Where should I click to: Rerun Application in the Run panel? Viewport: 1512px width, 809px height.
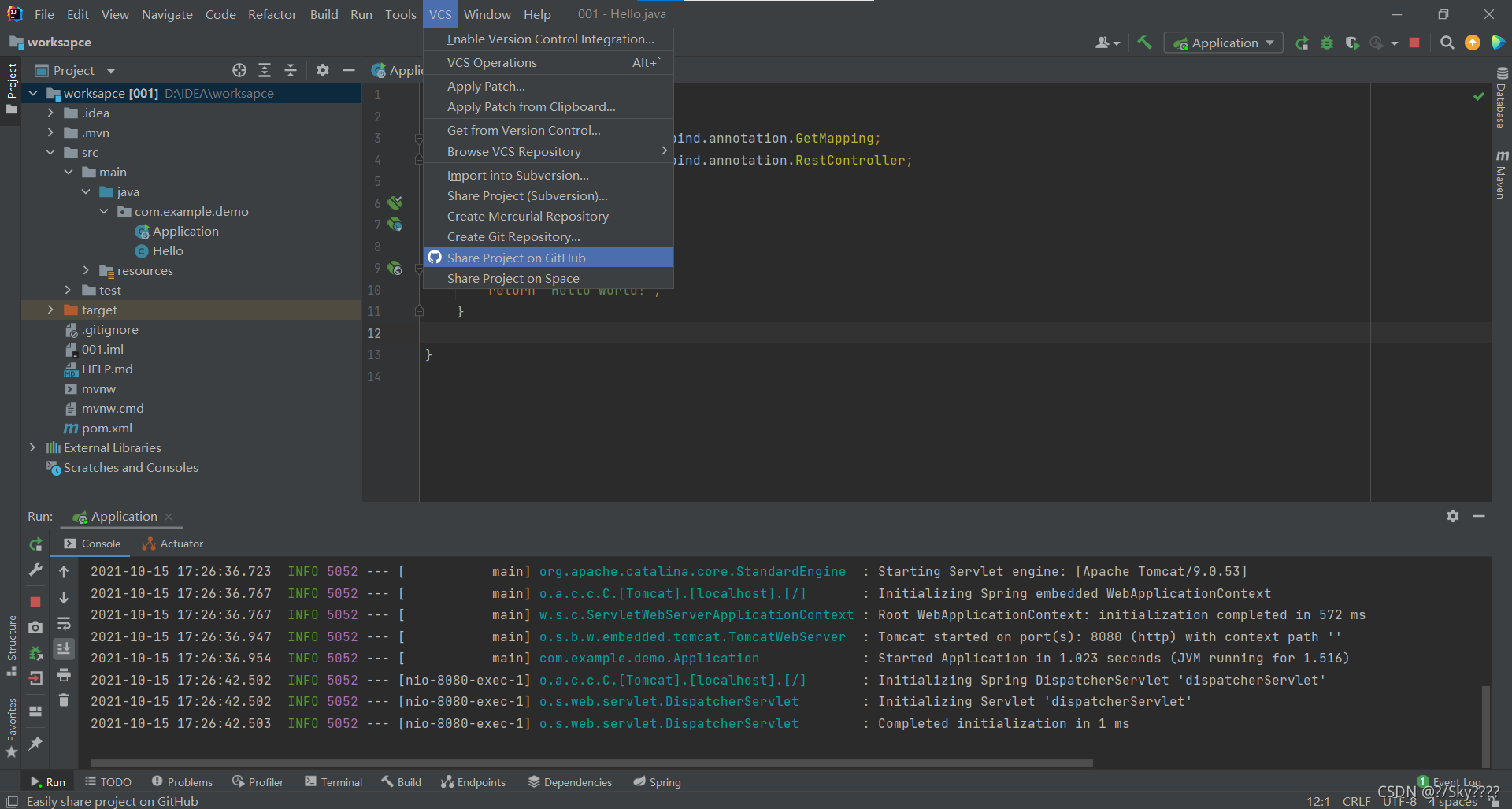pos(35,544)
